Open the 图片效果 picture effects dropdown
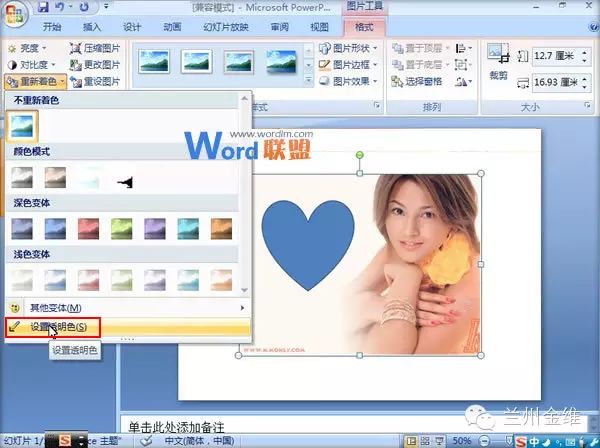Viewport: 600px width, 448px height. tap(348, 81)
